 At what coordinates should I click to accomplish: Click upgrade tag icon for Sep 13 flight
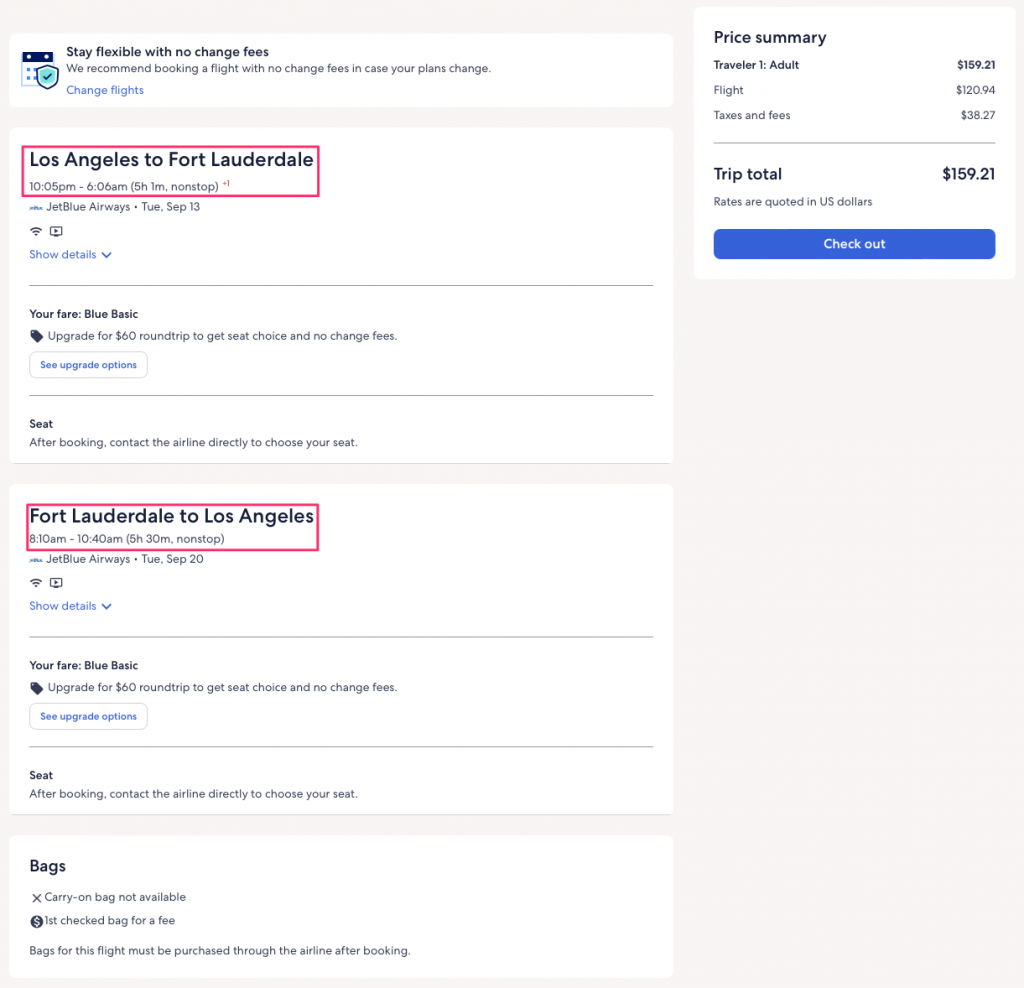click(x=36, y=336)
